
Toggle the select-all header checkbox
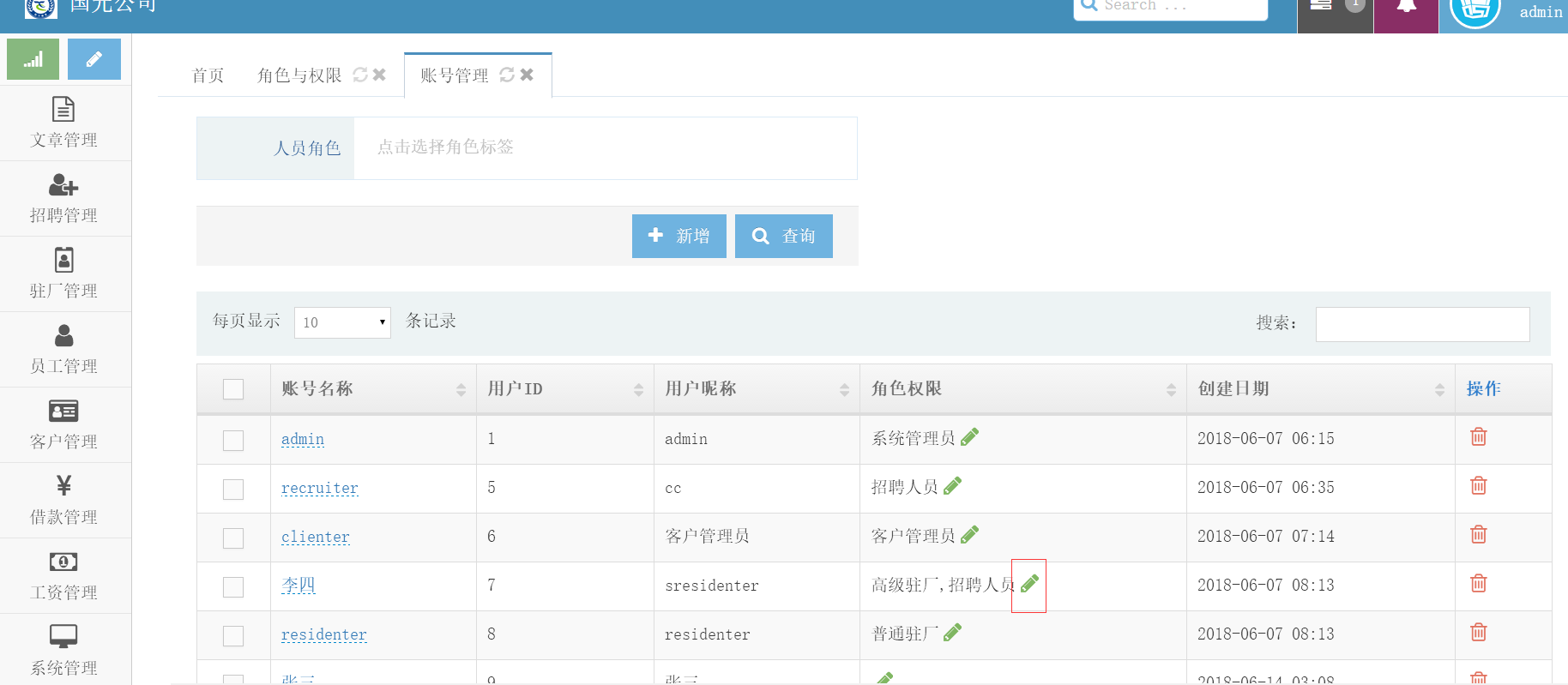pyautogui.click(x=233, y=389)
